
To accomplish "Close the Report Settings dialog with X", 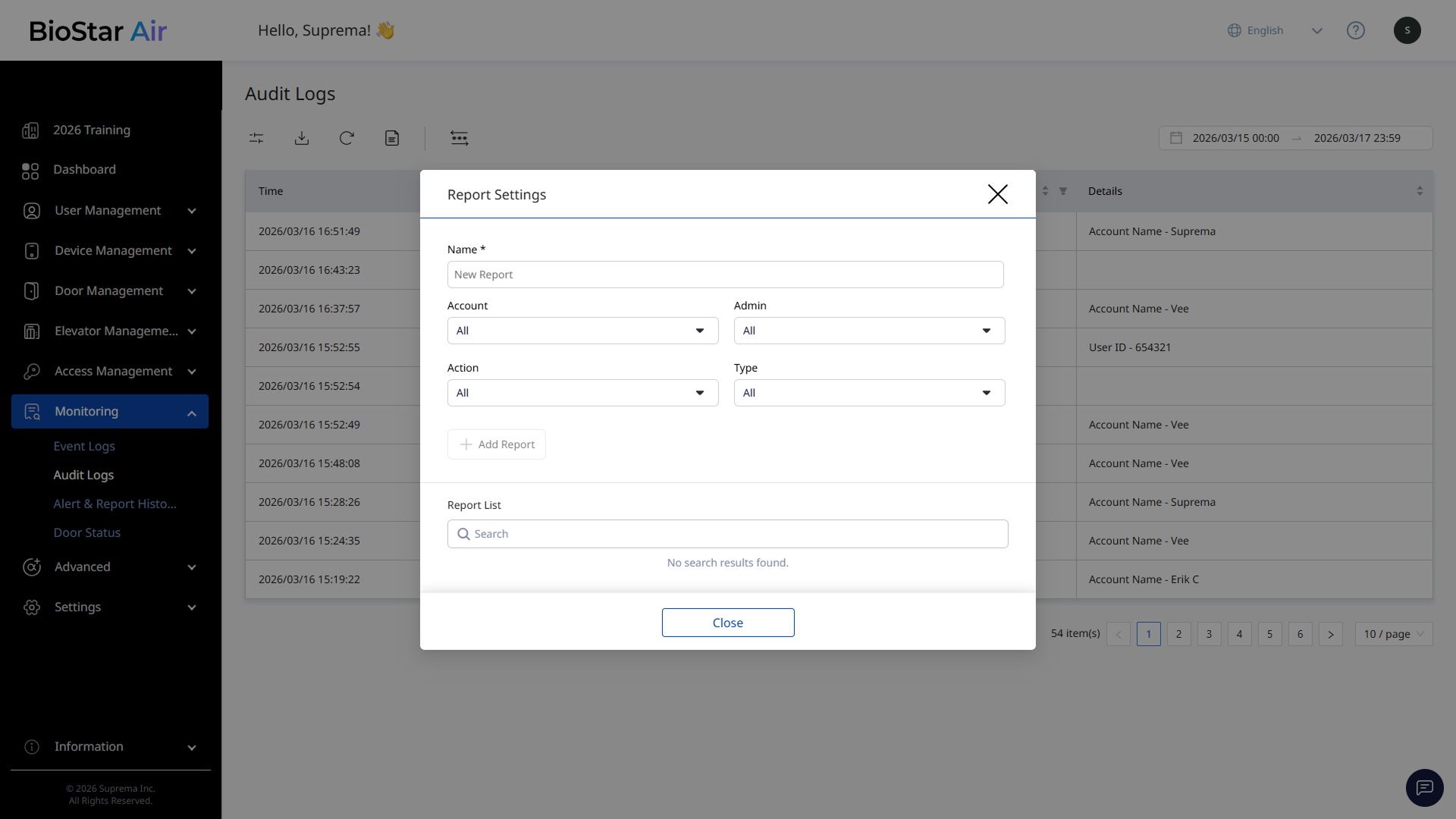I will tap(997, 194).
